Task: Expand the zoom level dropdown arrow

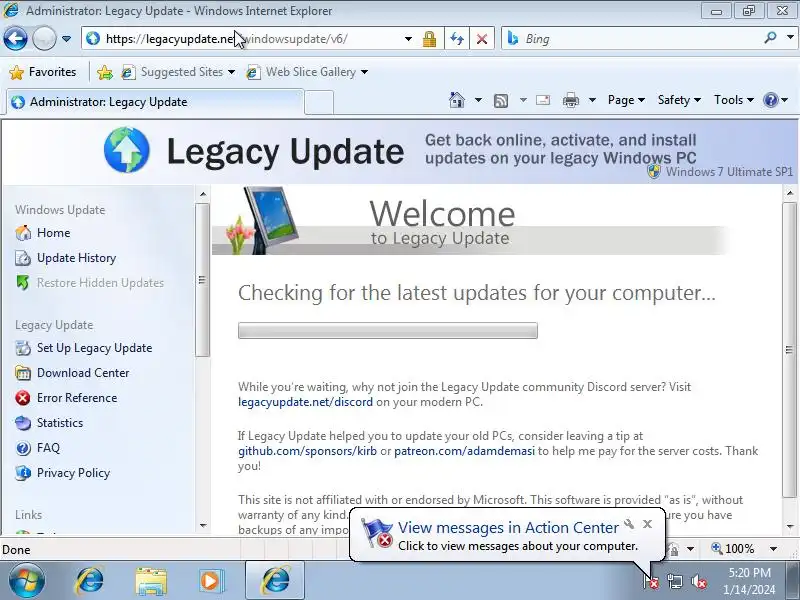Action: 773,549
